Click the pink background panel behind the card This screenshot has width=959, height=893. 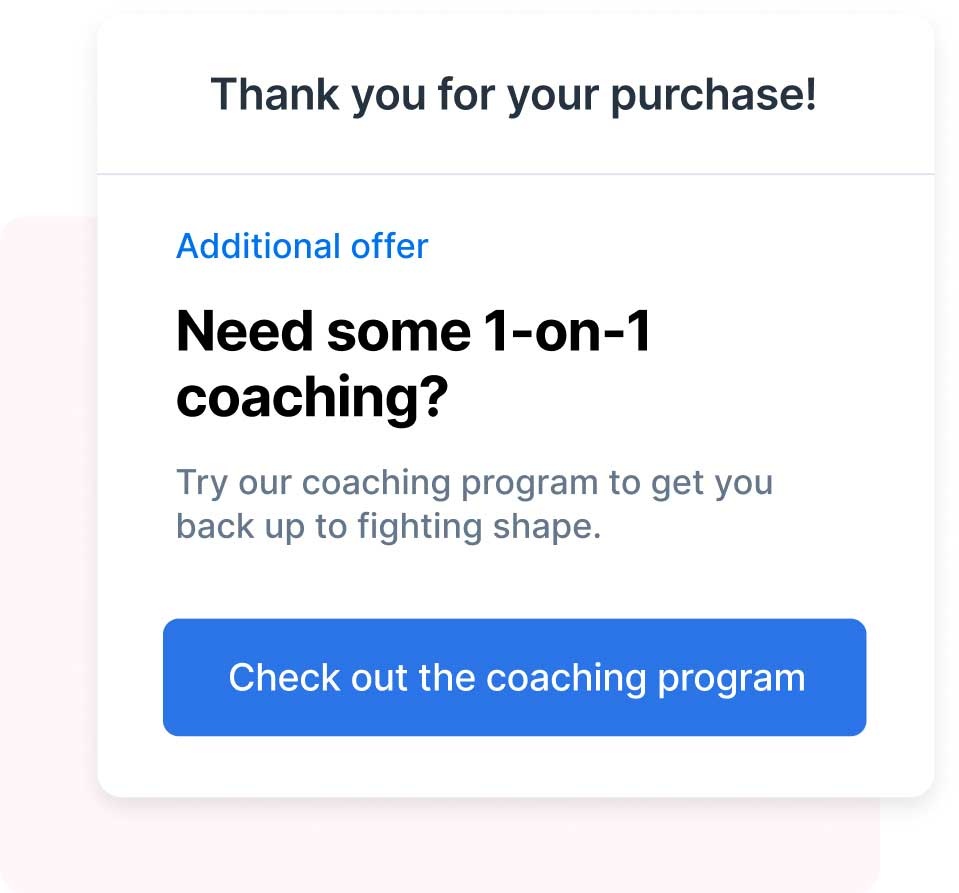(x=48, y=550)
